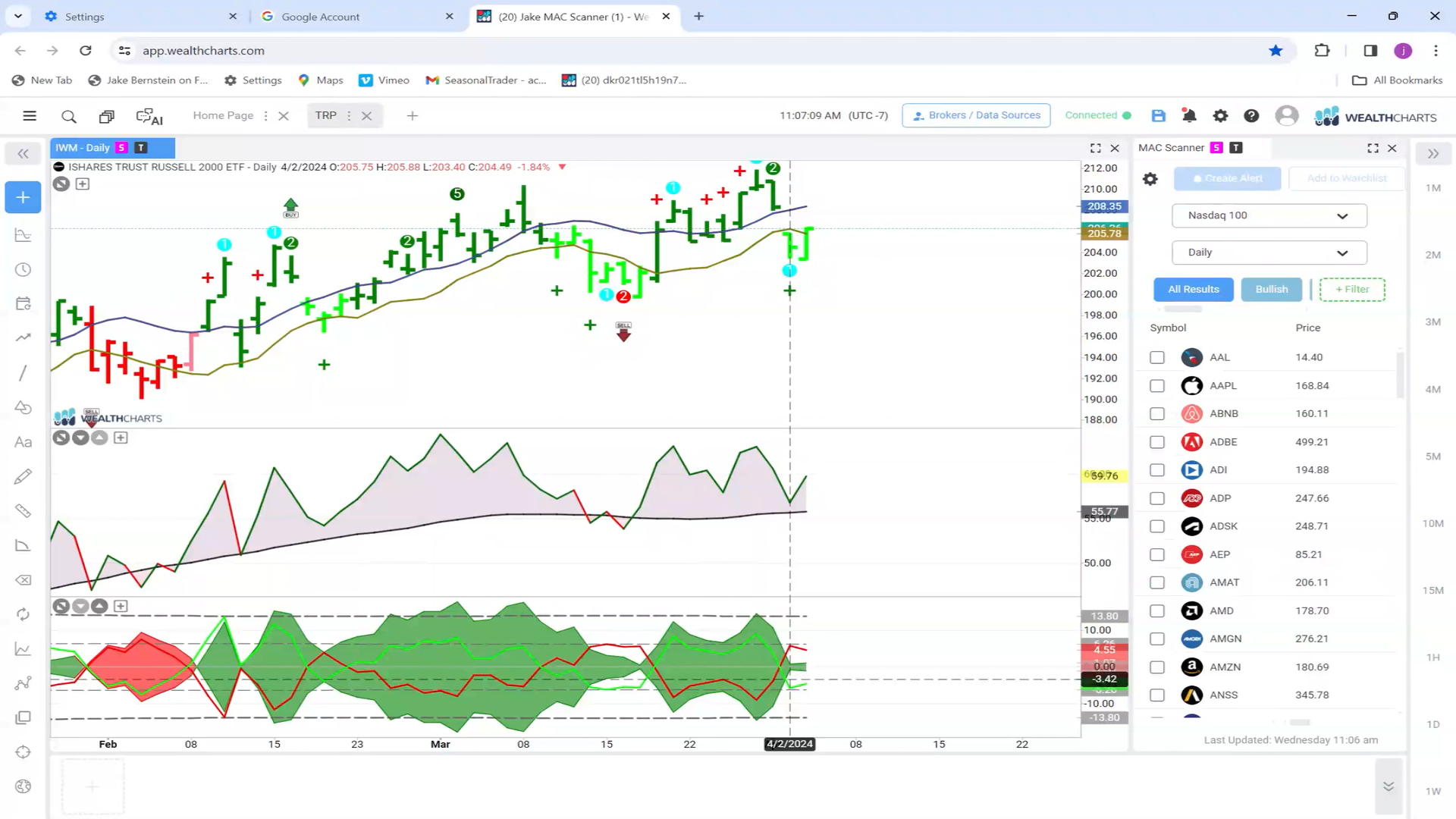Check the AAPL checkbox

pos(1156,385)
